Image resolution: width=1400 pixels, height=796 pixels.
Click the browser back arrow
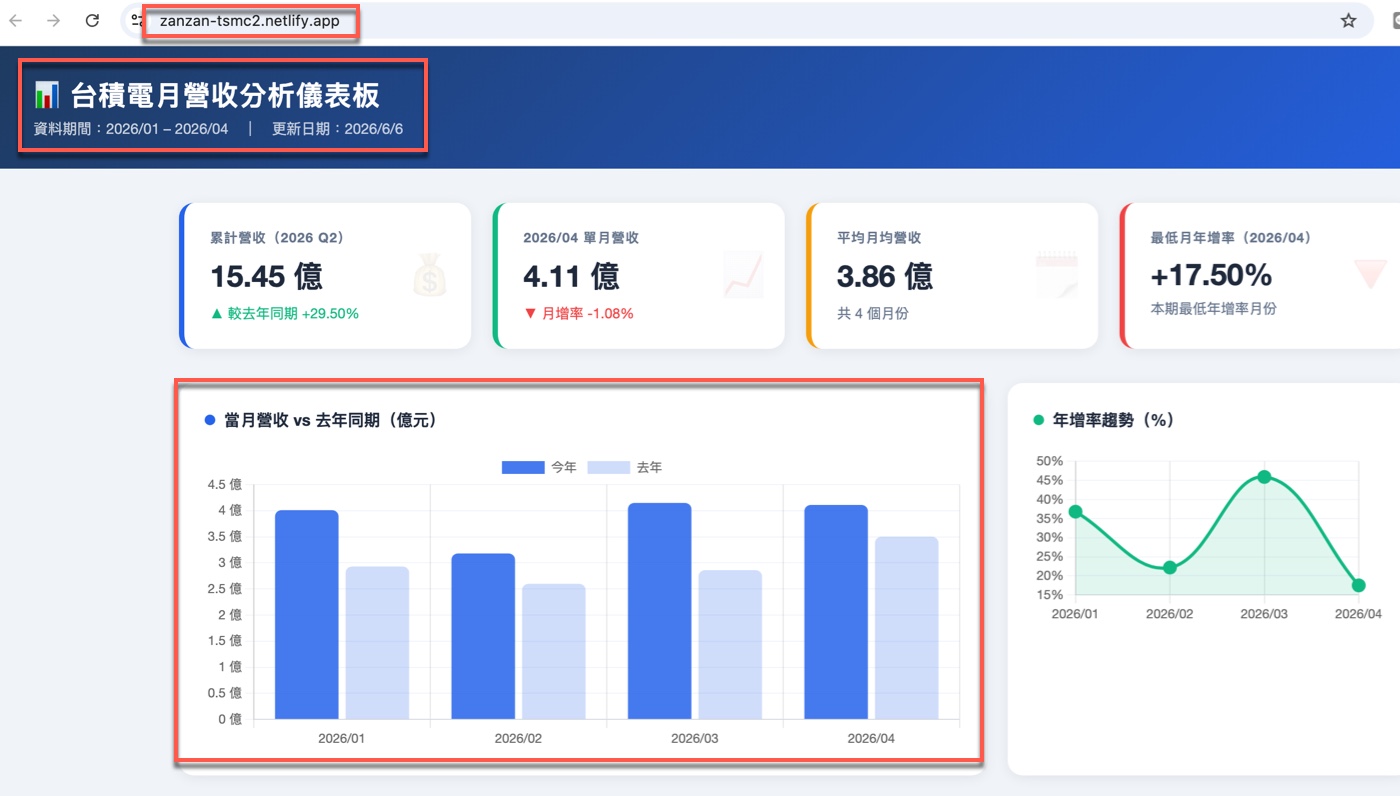[x=15, y=21]
